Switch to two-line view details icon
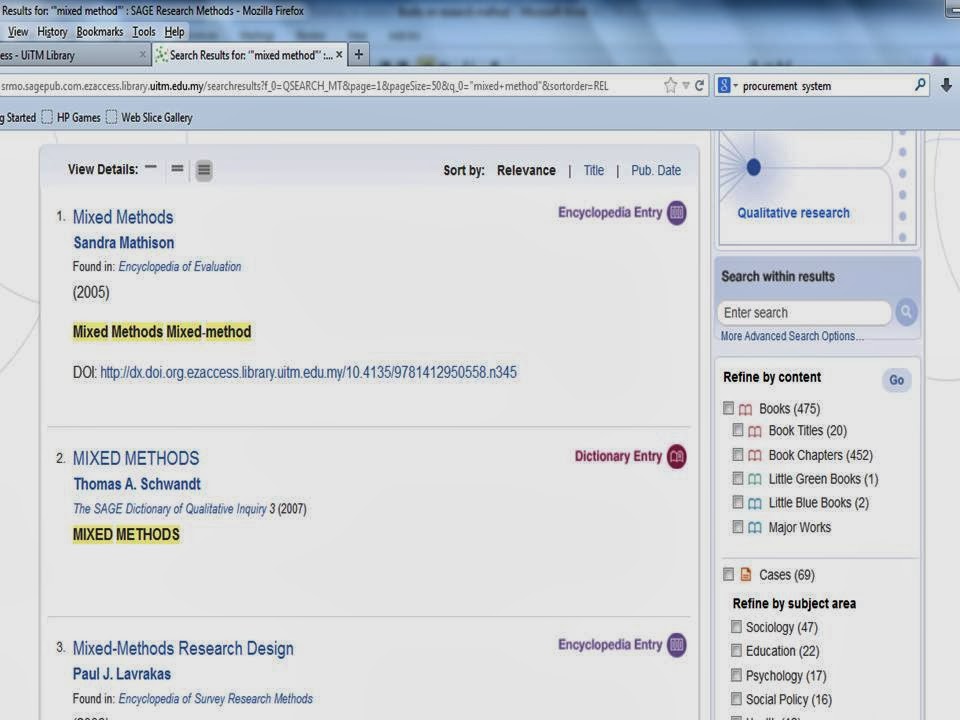The width and height of the screenshot is (960, 720). point(177,168)
